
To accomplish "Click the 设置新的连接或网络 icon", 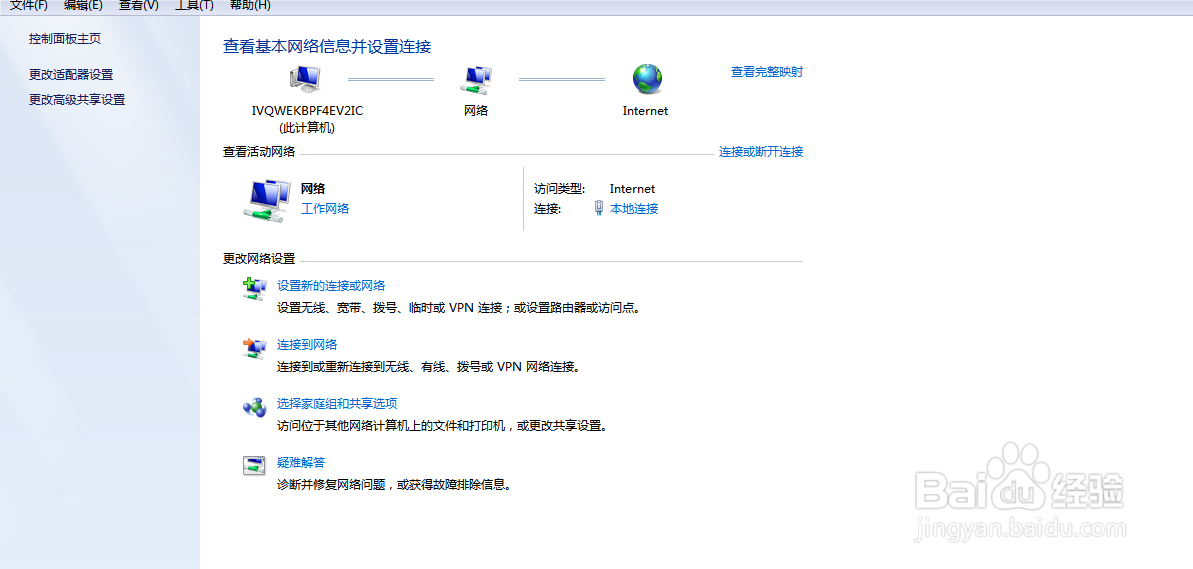I will click(x=254, y=288).
